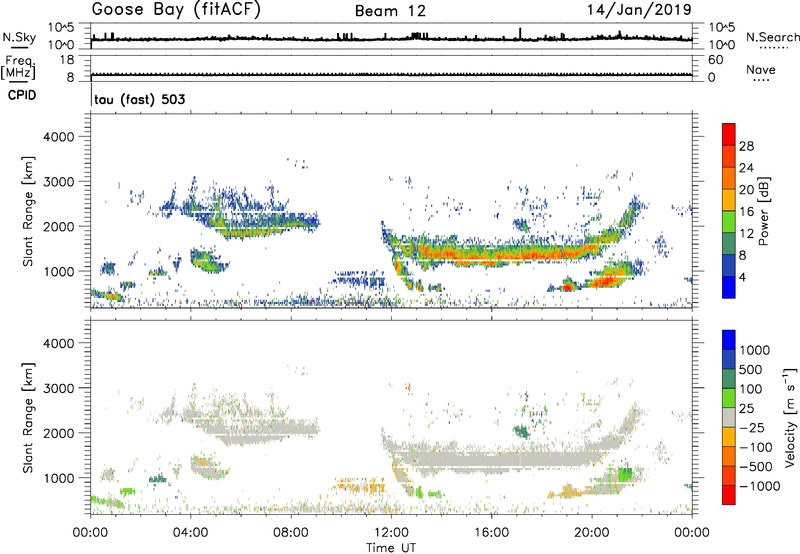This screenshot has height=554, width=800.
Task: Click the "Goose Bay (fitACF)" plot title
Action: click(176, 10)
